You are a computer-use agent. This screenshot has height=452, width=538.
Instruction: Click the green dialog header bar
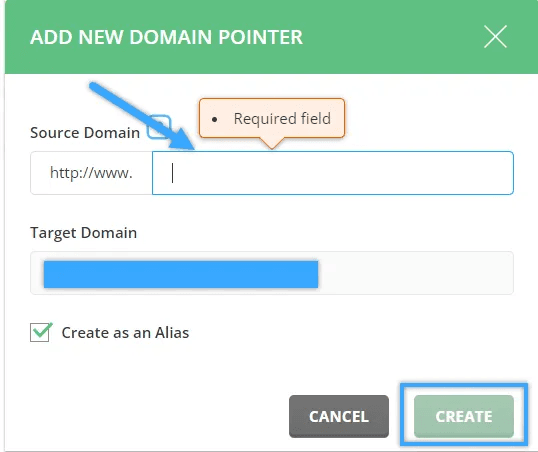pos(271,37)
